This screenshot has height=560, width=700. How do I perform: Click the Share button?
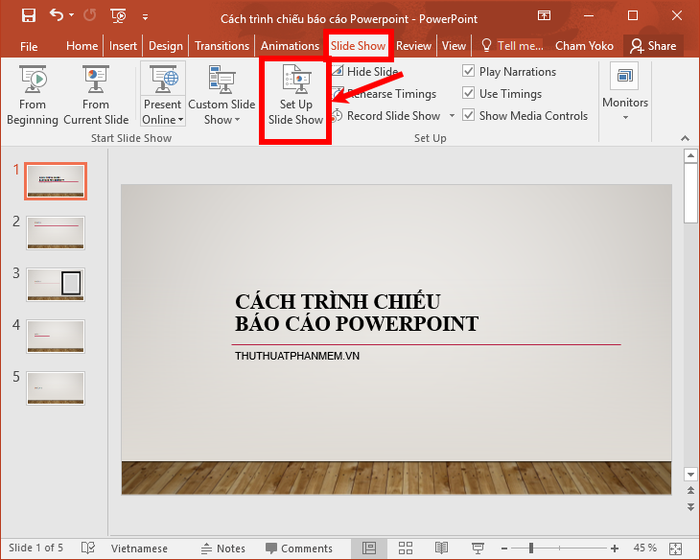click(x=653, y=46)
